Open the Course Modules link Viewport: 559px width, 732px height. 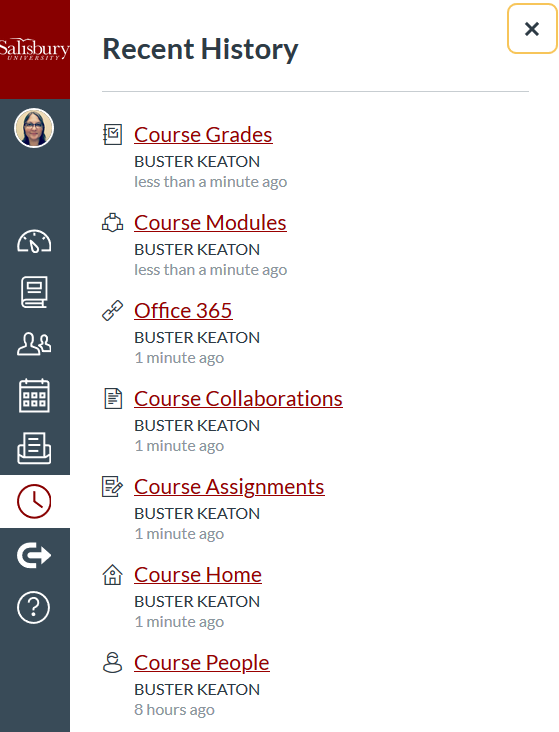210,223
